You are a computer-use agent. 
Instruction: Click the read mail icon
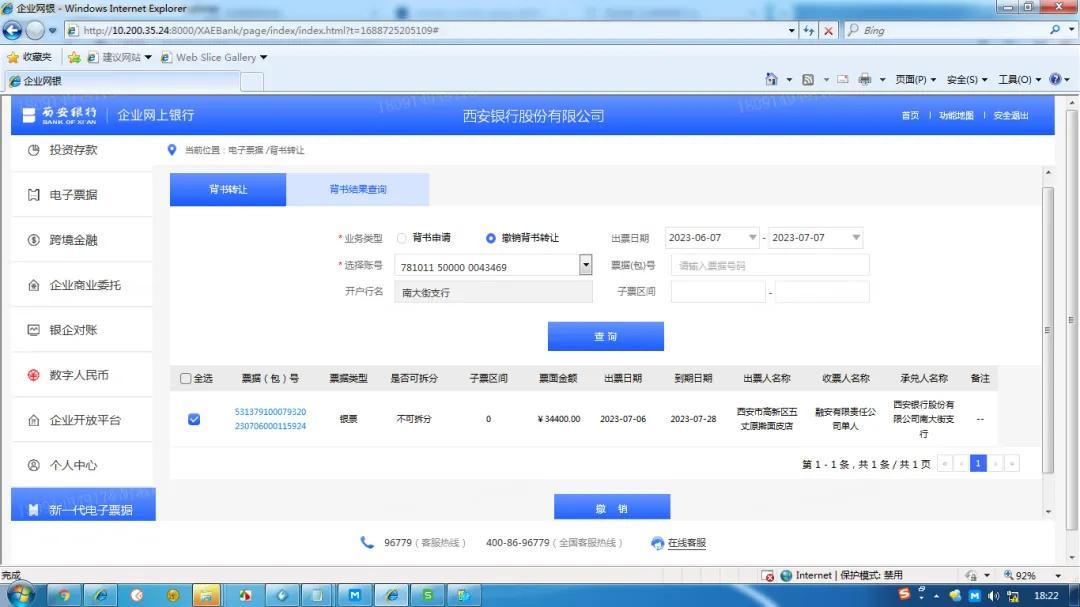click(842, 80)
